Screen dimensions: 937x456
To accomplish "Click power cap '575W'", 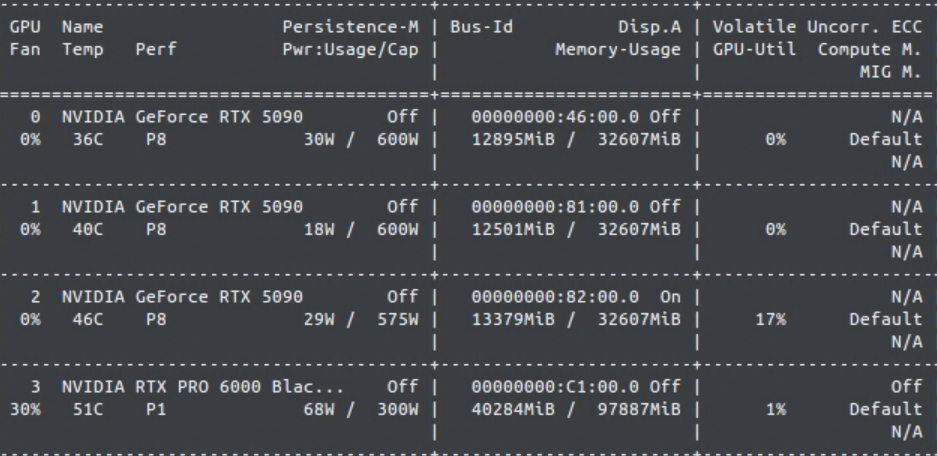I will [x=398, y=319].
